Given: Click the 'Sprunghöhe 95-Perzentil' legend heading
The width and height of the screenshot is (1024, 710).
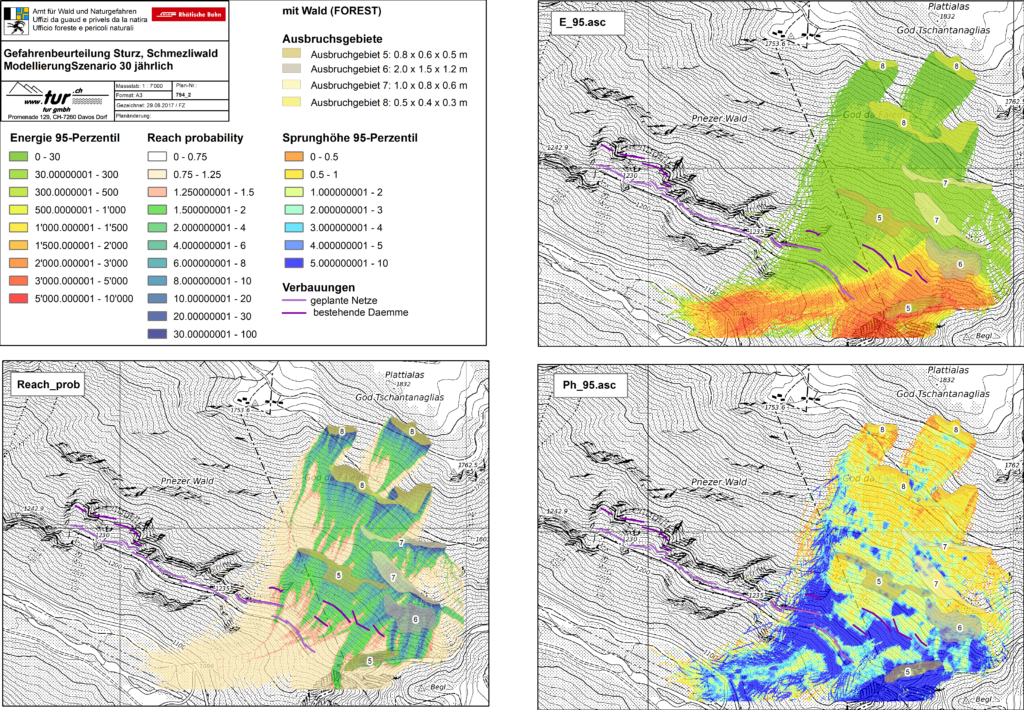Looking at the screenshot, I should 350,138.
